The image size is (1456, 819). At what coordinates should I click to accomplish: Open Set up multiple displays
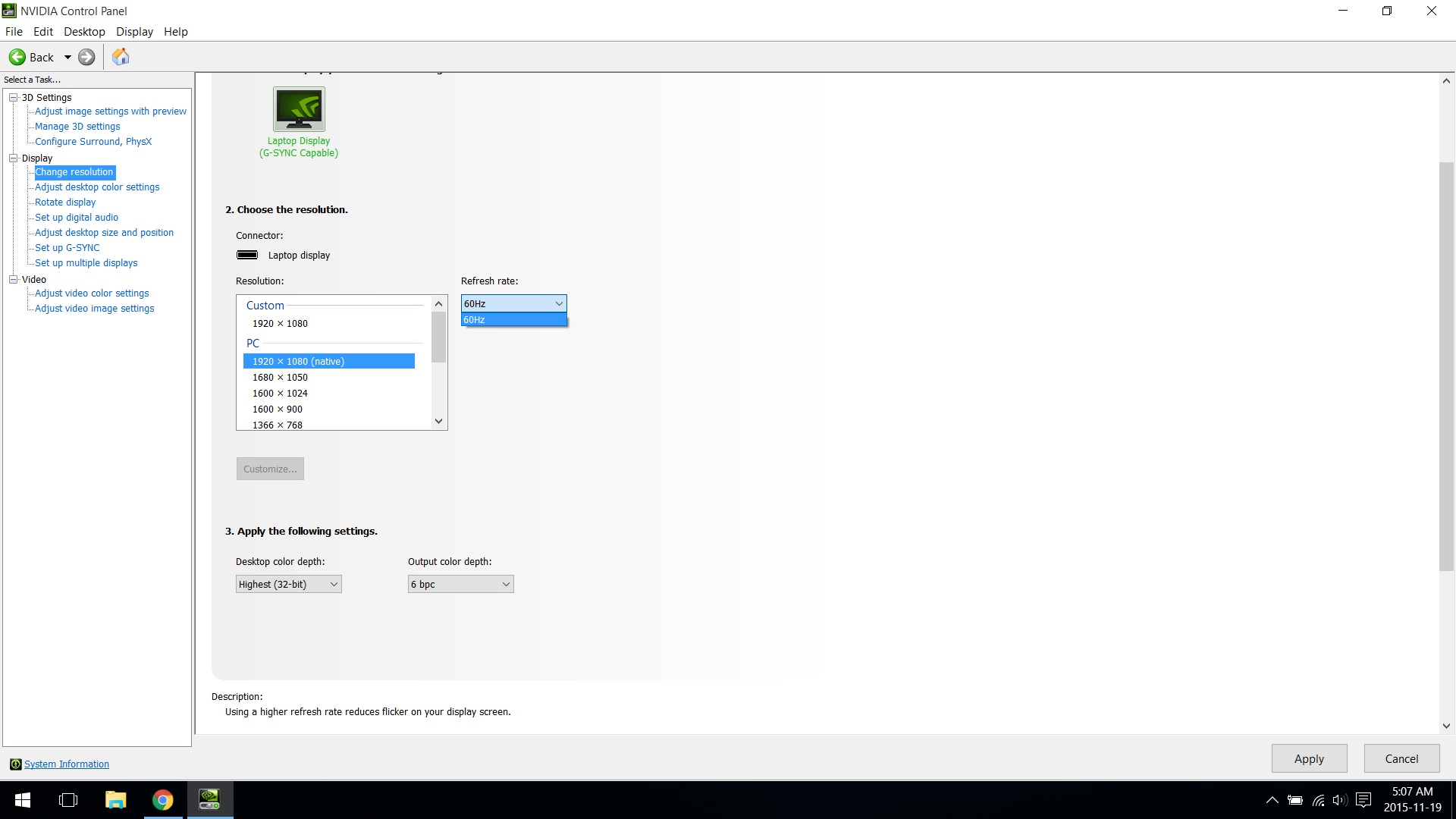(x=86, y=262)
